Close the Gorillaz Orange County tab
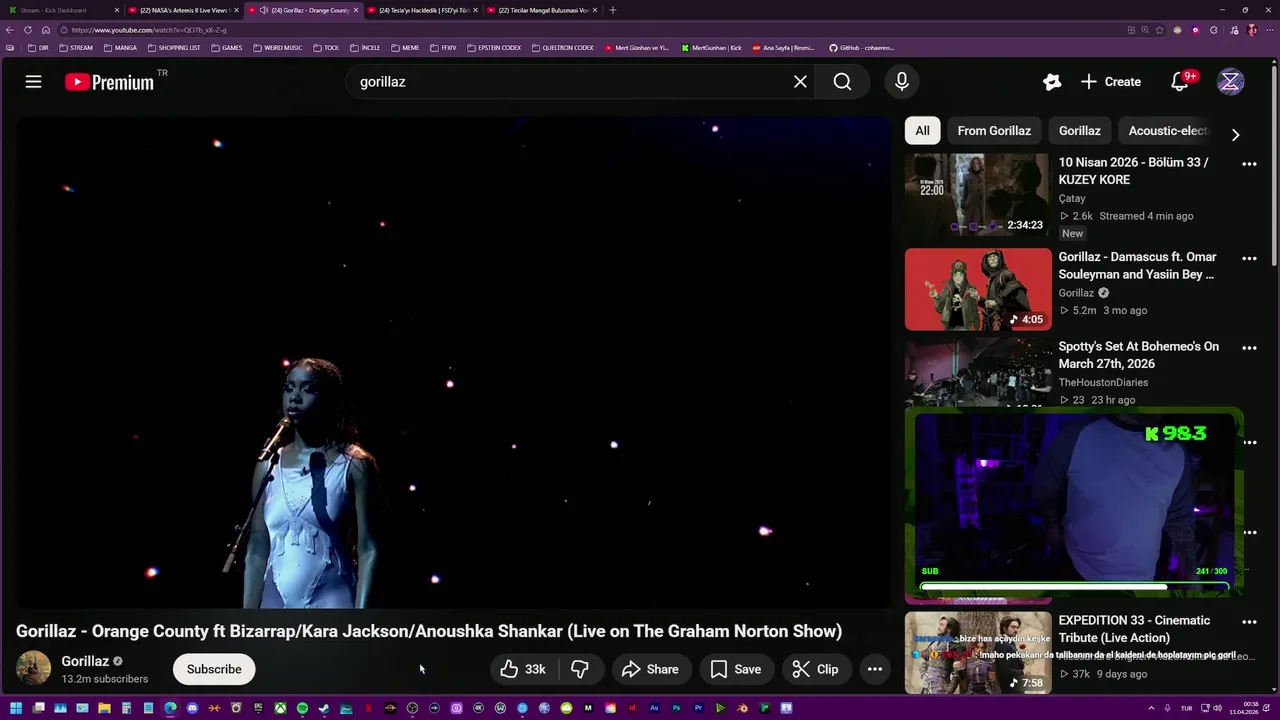 (355, 10)
